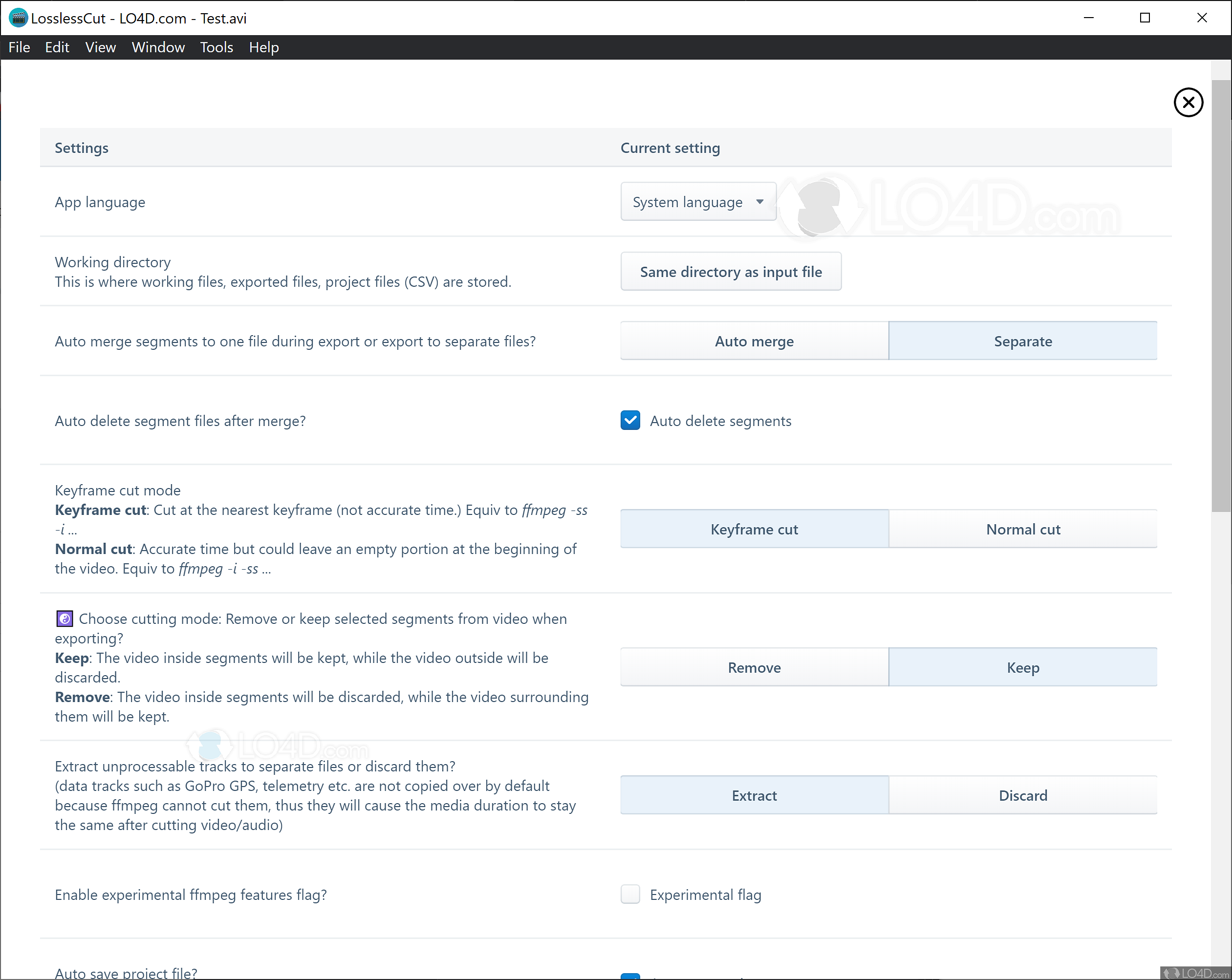Click the yin-yang cutting mode icon
The width and height of the screenshot is (1232, 980).
[65, 618]
